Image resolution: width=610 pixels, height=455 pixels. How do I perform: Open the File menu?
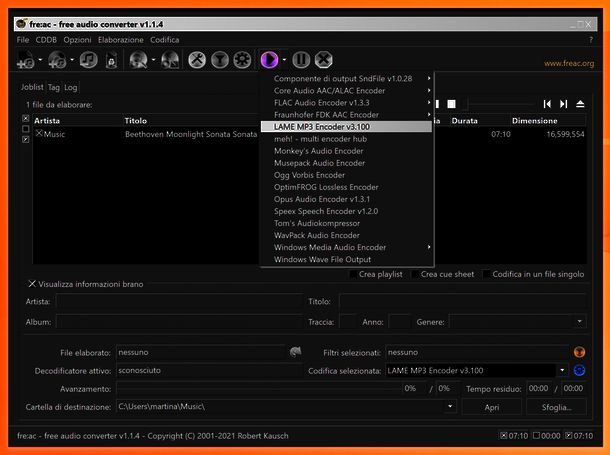coord(23,40)
